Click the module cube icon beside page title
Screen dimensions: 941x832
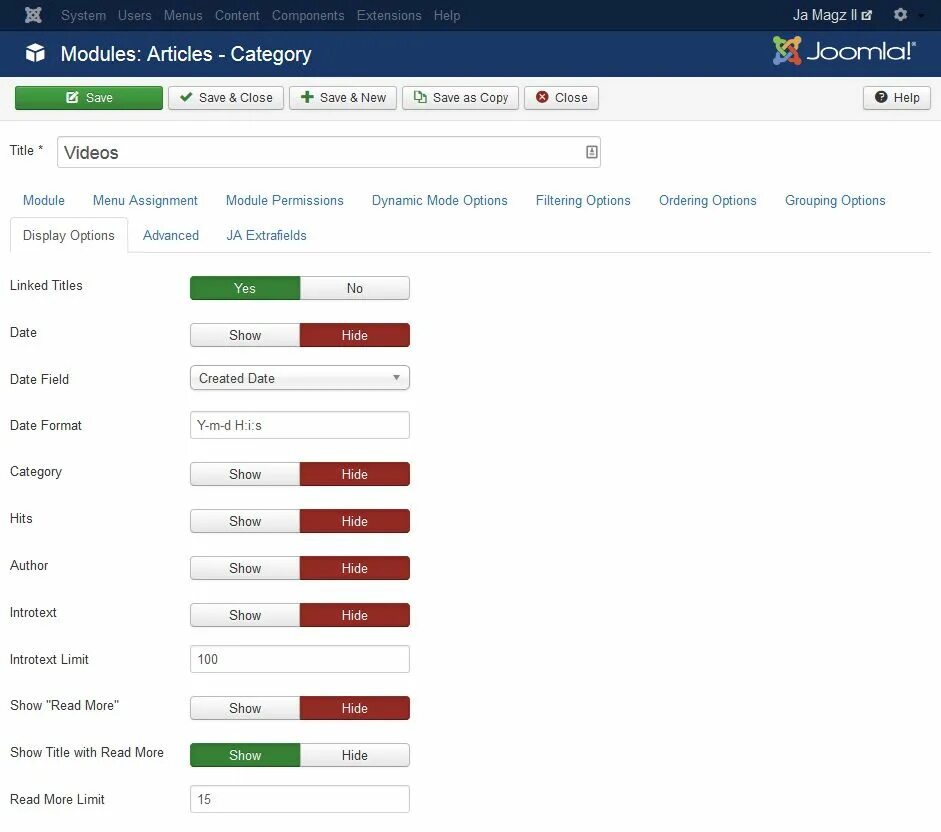click(35, 53)
